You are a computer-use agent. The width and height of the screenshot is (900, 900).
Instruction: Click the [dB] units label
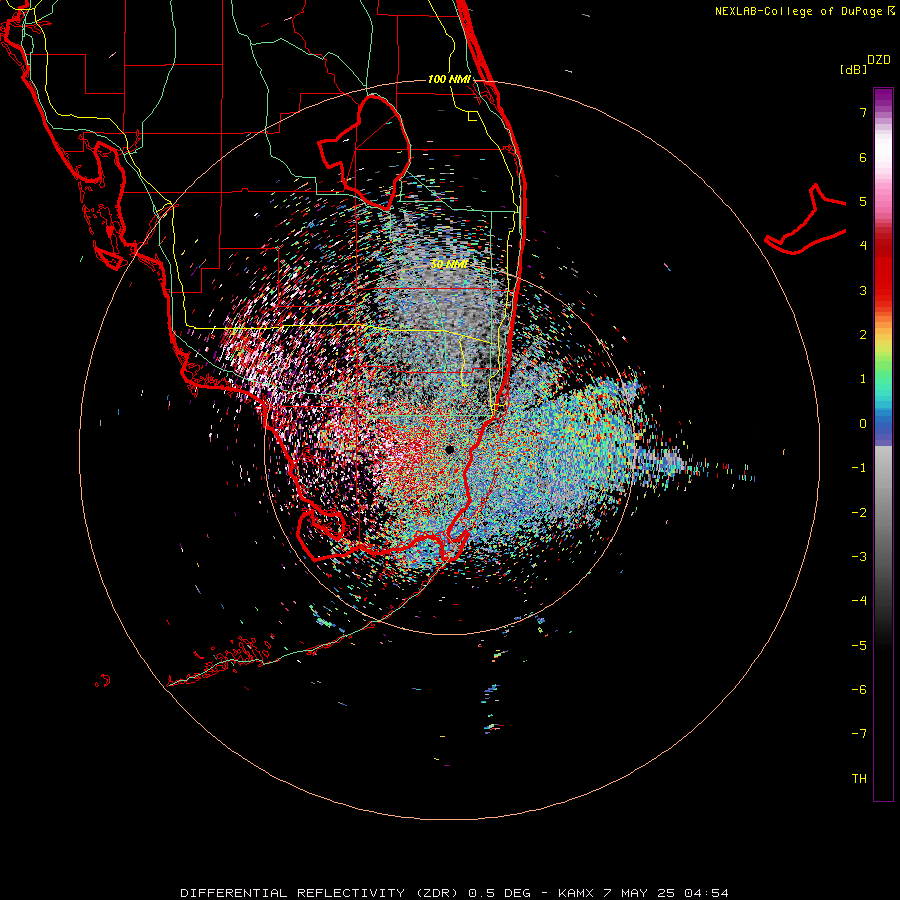[853, 69]
